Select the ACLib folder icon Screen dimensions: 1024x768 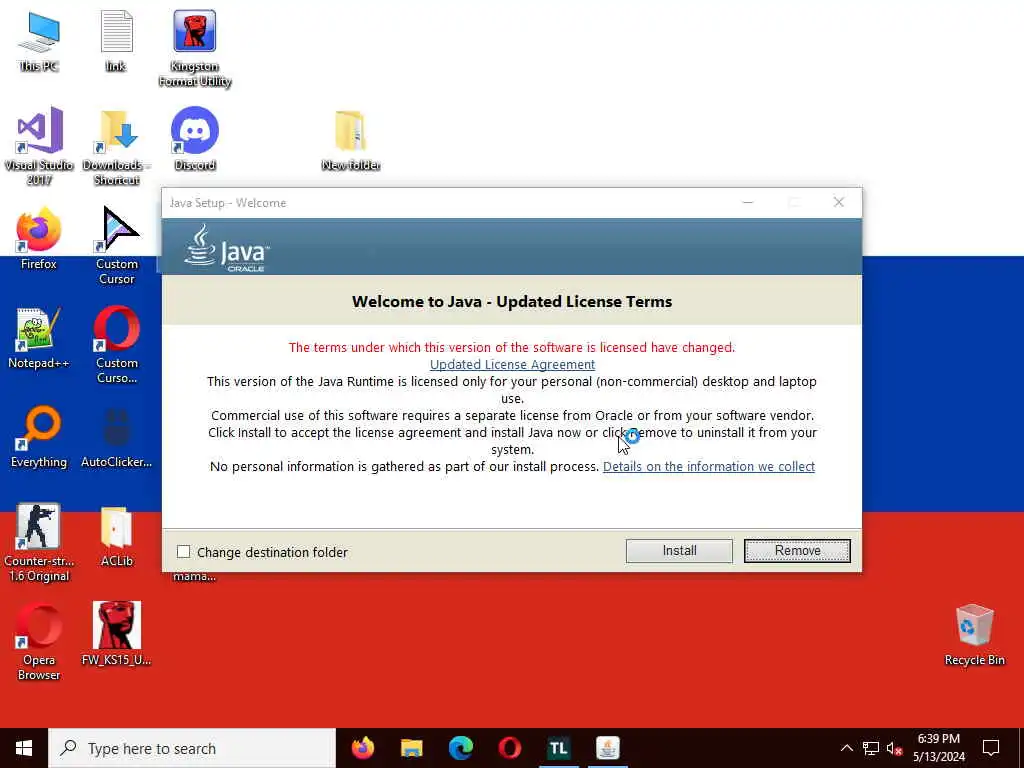point(116,536)
